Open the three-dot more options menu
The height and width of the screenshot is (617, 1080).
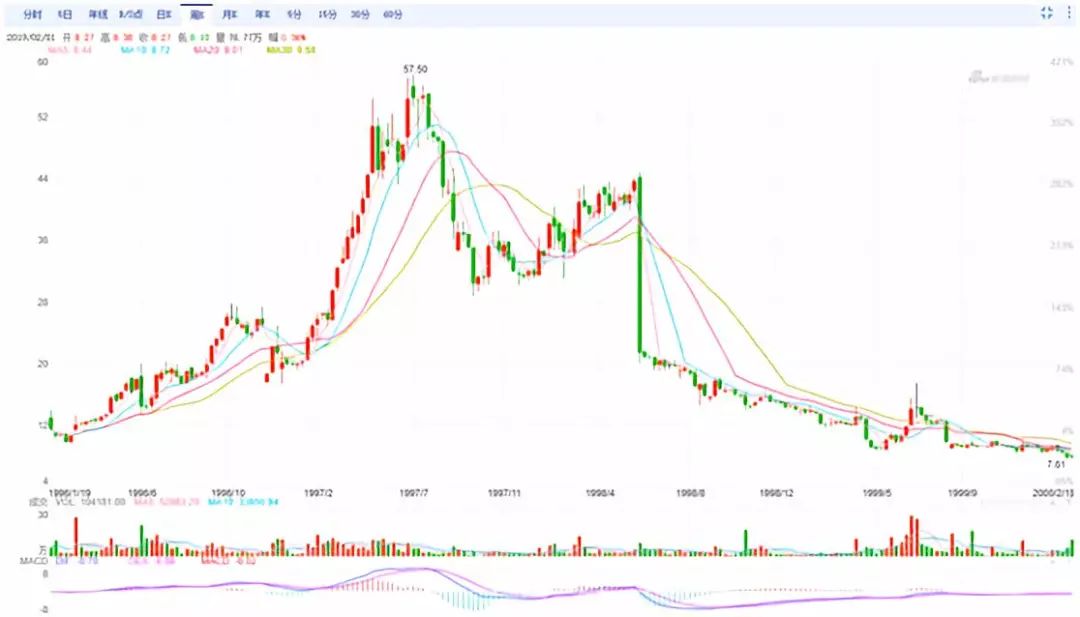click(x=1069, y=13)
